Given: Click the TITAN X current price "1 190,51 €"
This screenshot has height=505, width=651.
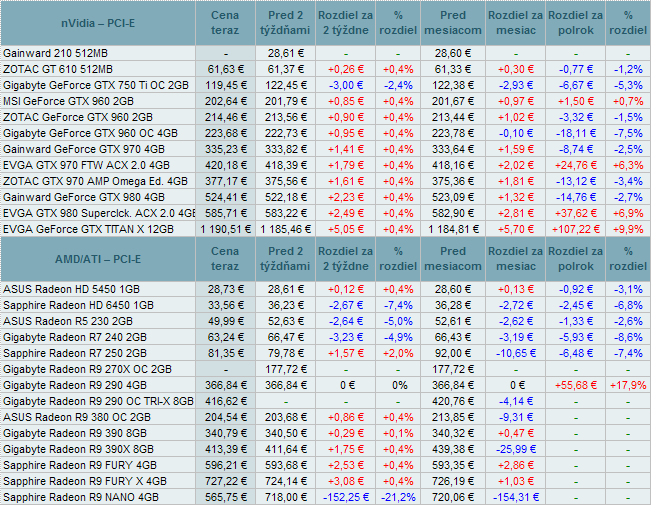Looking at the screenshot, I should click(x=225, y=229).
